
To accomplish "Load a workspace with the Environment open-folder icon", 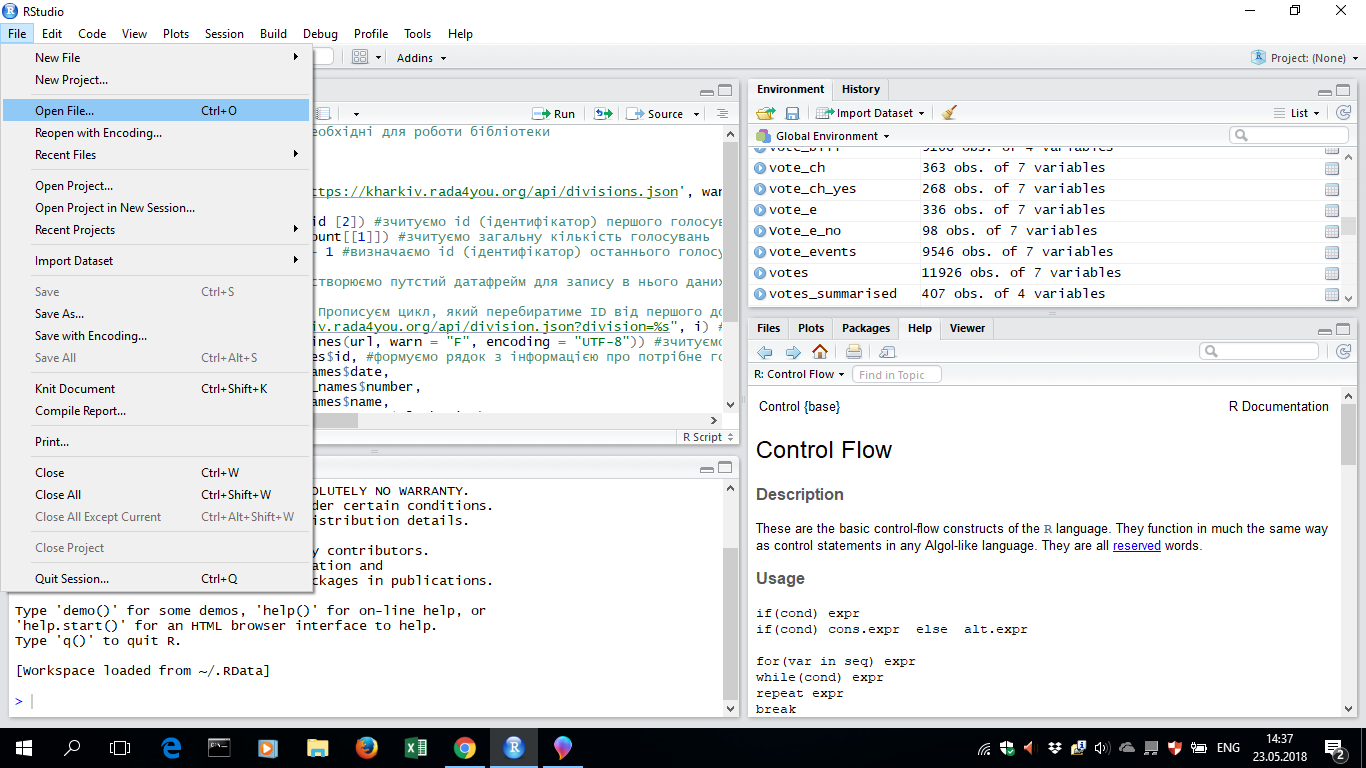I will click(765, 113).
